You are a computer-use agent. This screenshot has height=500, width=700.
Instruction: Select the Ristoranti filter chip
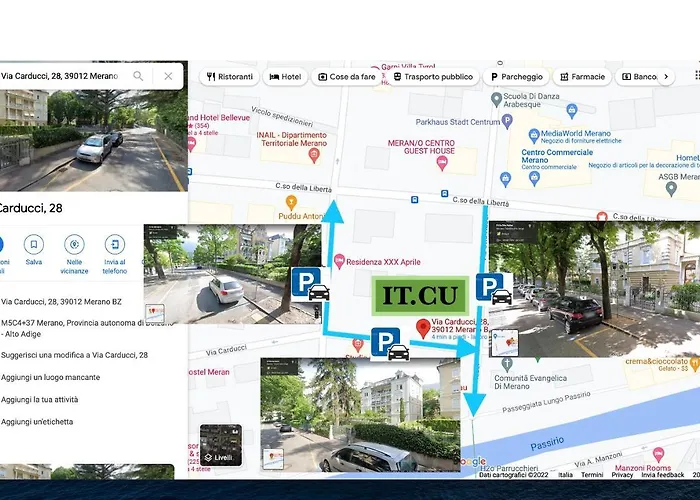228,76
